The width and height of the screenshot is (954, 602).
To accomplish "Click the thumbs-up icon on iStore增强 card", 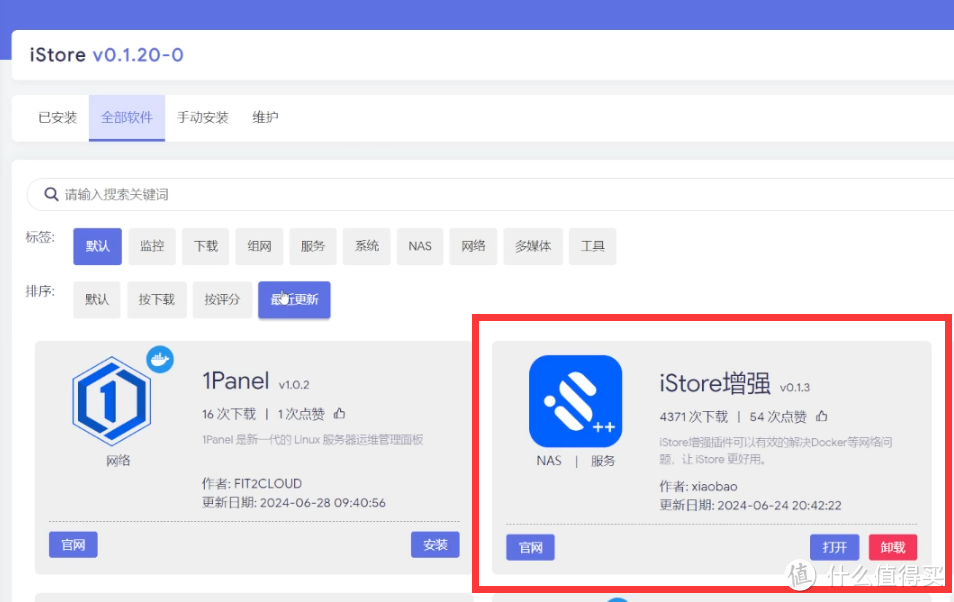I will (821, 415).
